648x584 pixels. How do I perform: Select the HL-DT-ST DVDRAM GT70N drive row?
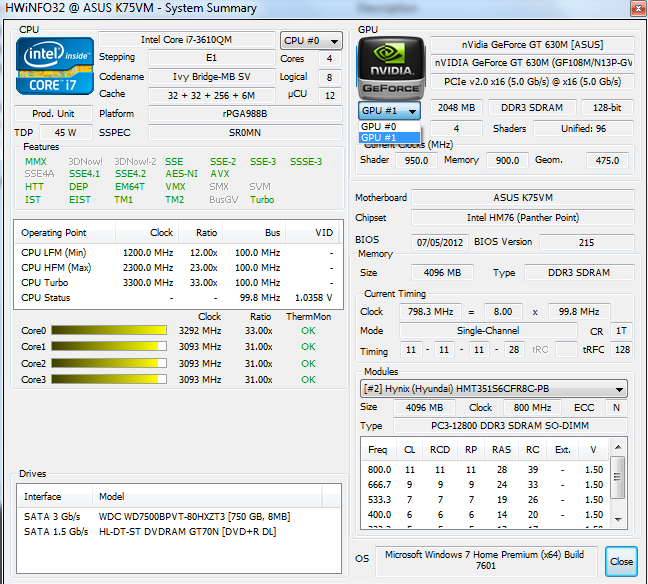point(179,532)
